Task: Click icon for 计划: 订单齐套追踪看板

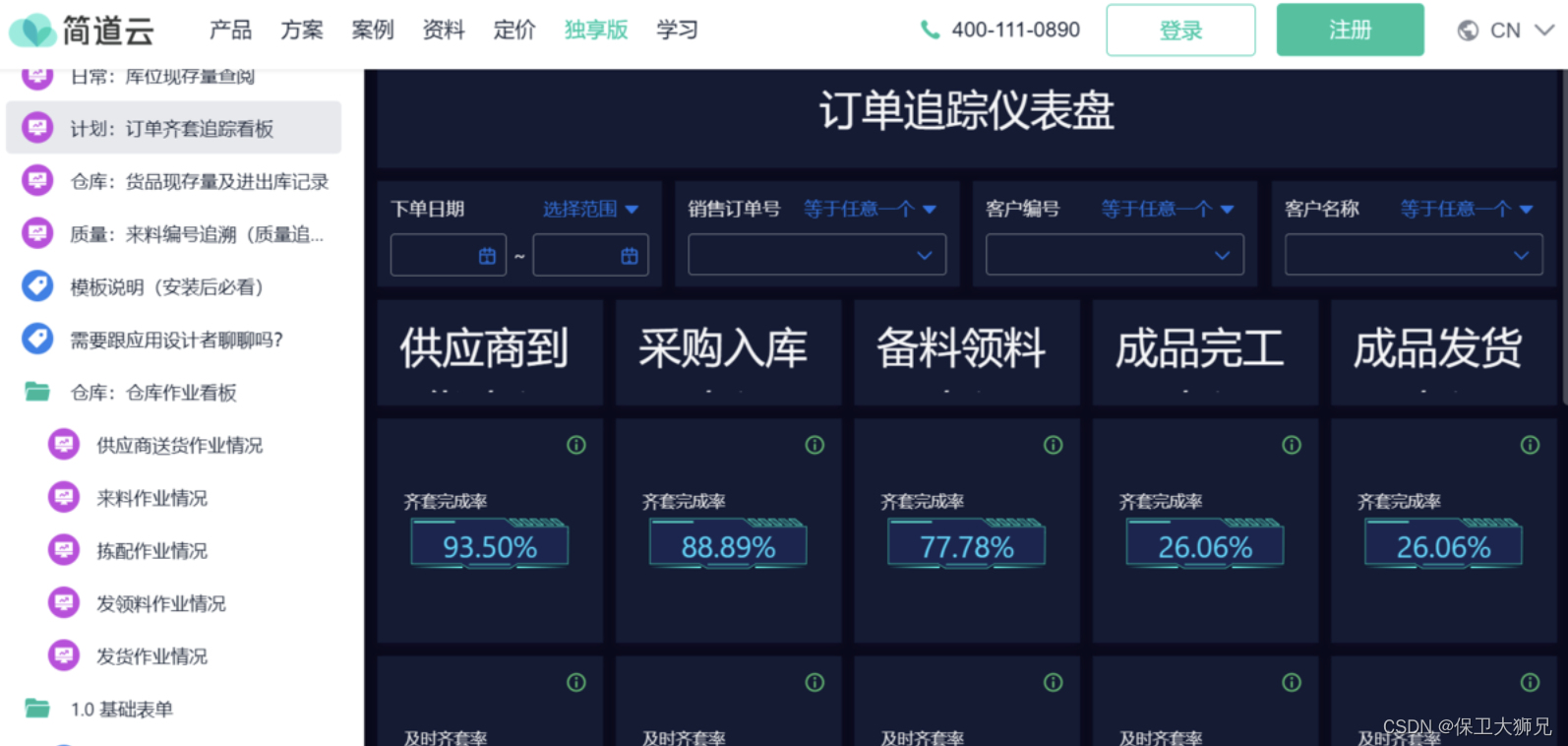Action: 37,128
